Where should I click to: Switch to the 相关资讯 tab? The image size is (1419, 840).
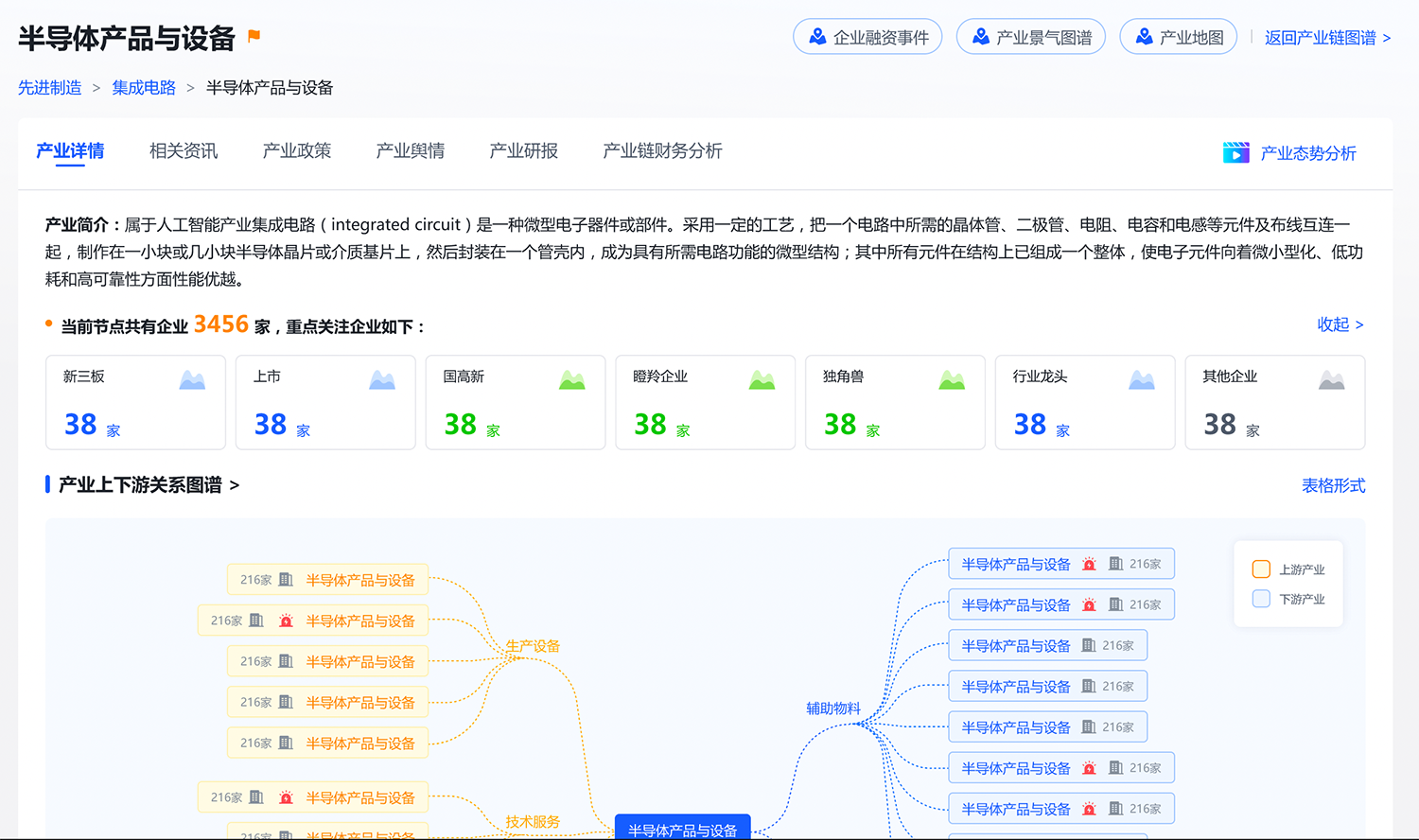(184, 151)
